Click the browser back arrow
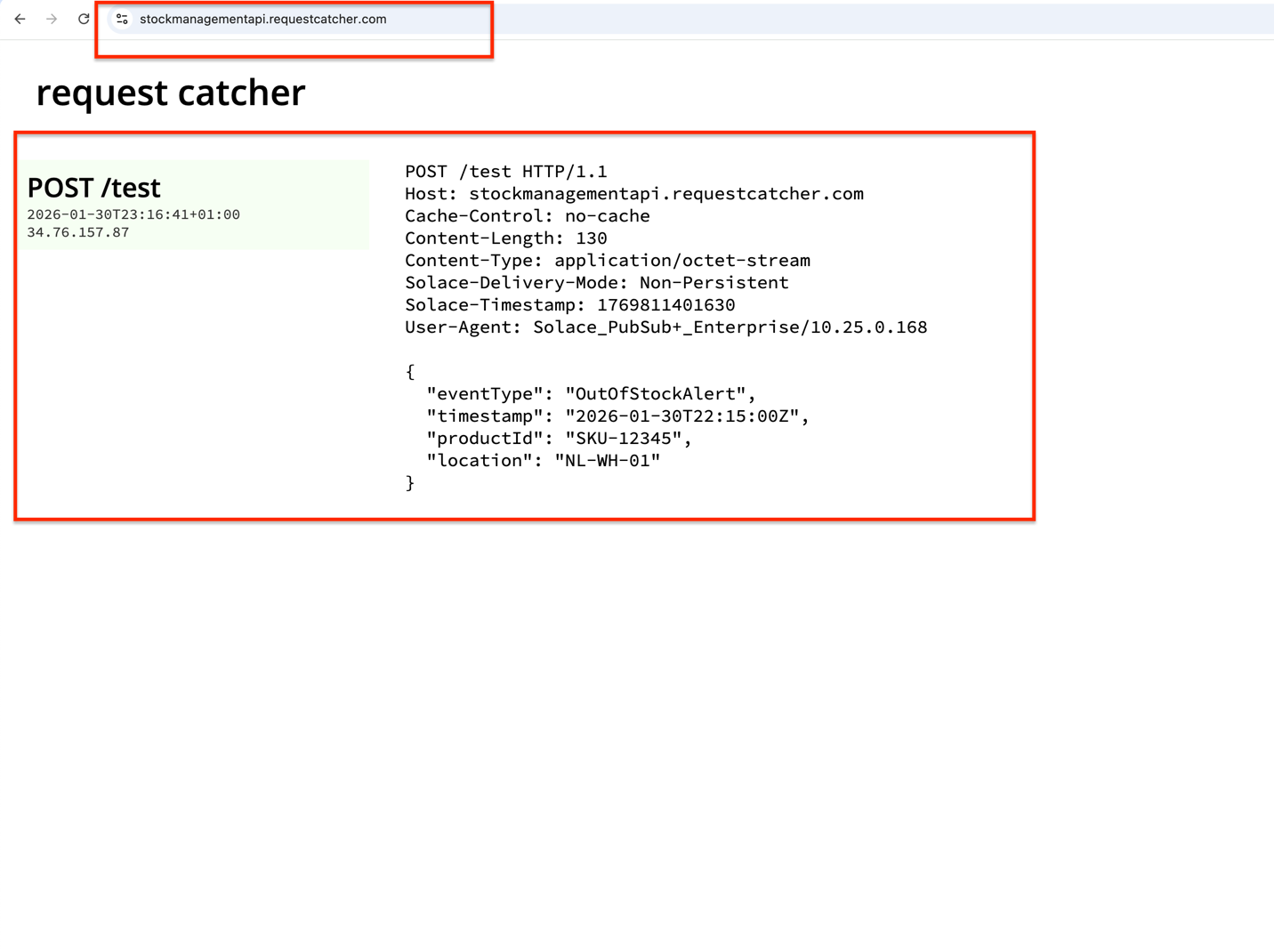The width and height of the screenshot is (1274, 952). 20,19
